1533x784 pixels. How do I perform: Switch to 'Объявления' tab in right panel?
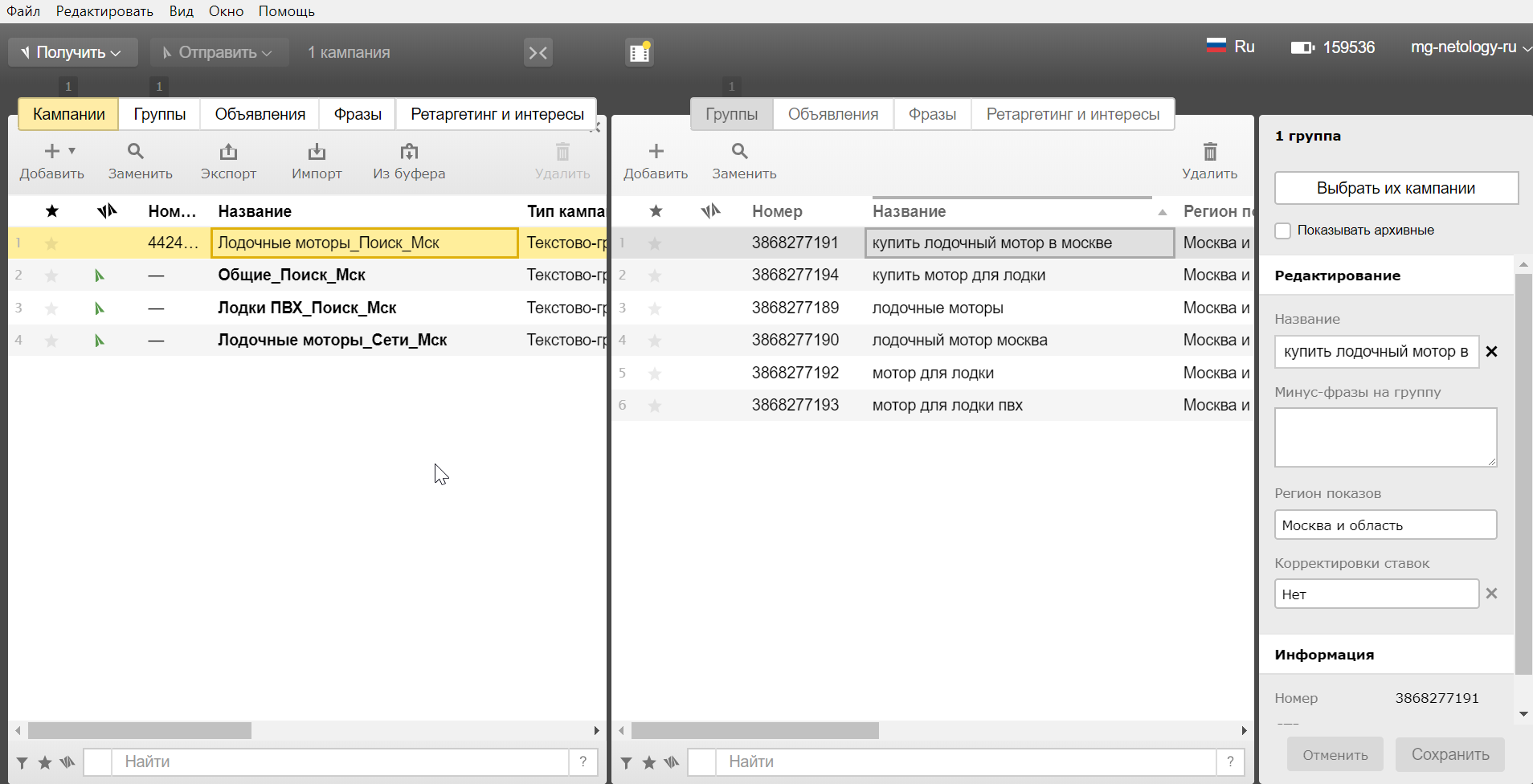click(832, 114)
